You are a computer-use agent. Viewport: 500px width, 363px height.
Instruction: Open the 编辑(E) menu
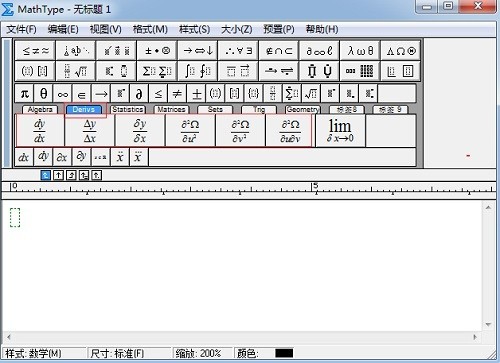63,30
